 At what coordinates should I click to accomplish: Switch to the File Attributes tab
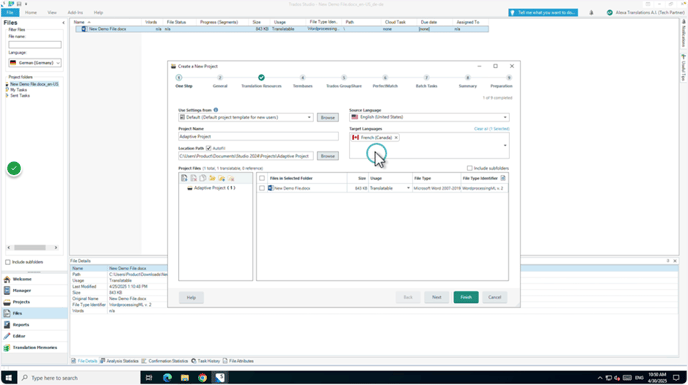click(x=238, y=361)
